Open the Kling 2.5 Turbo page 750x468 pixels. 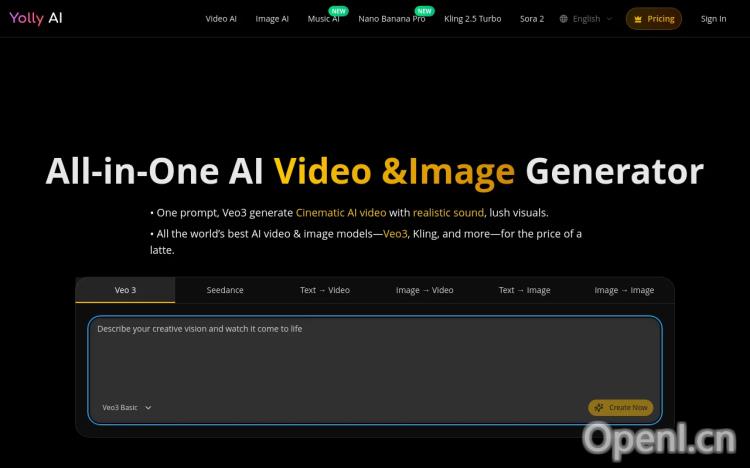click(x=473, y=19)
